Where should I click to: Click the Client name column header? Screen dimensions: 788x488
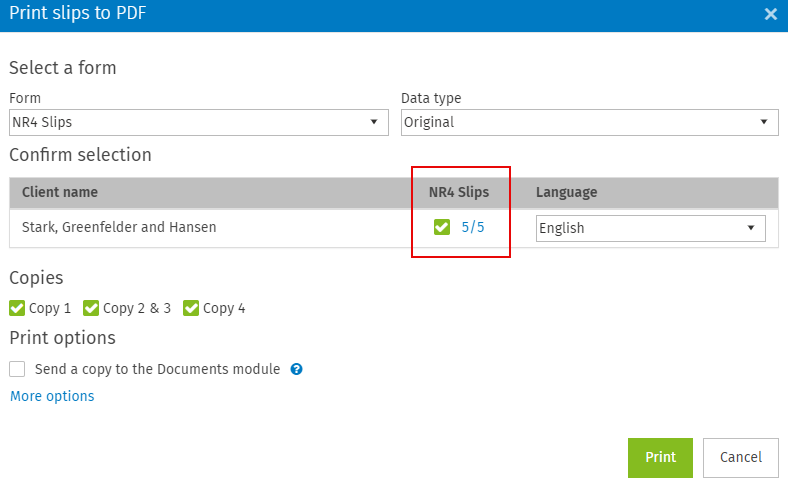[60, 192]
